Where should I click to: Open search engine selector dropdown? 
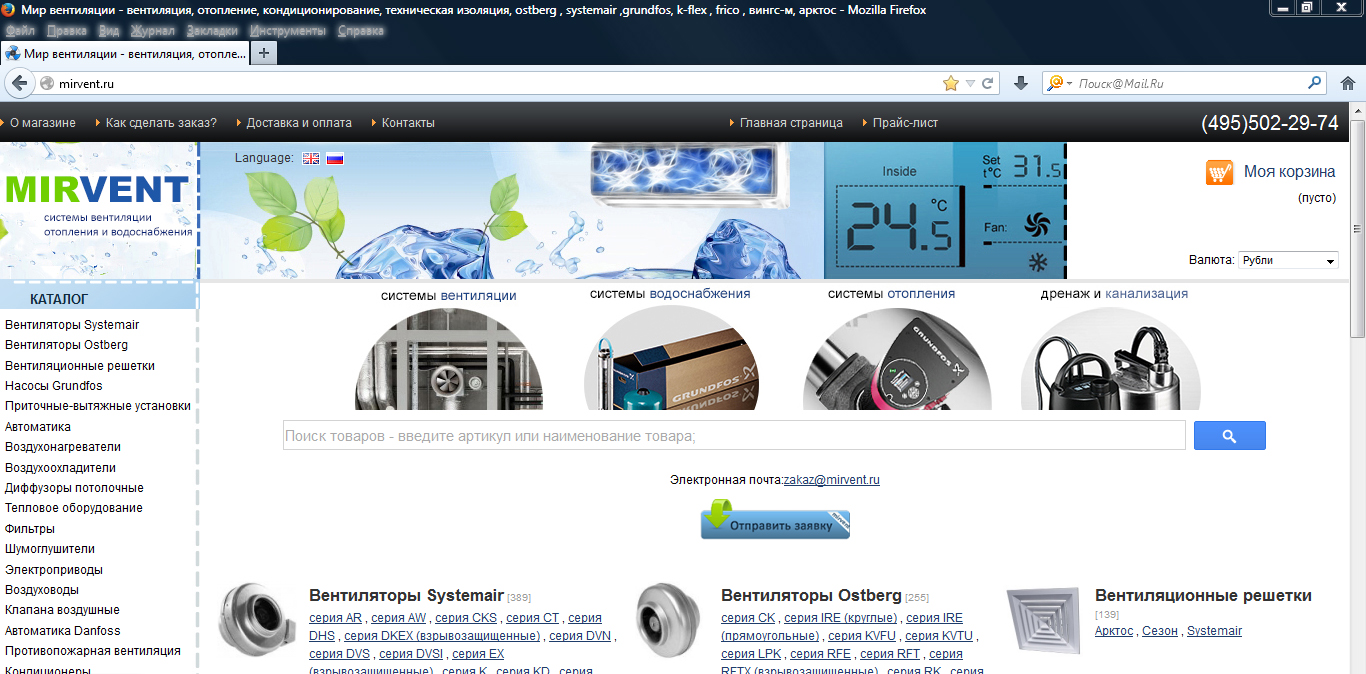[1060, 83]
